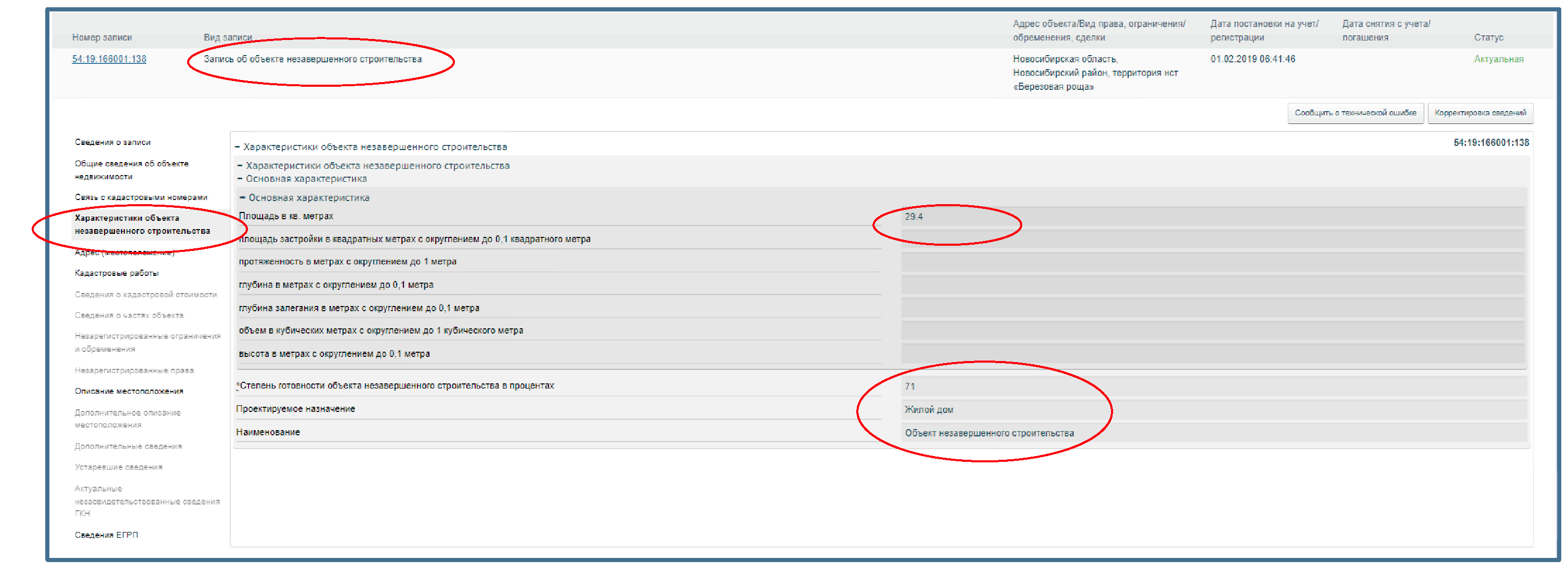Image resolution: width=1568 pixels, height=573 pixels.
Task: Click empty 'Площадь застройки' value field
Action: tap(1212, 239)
